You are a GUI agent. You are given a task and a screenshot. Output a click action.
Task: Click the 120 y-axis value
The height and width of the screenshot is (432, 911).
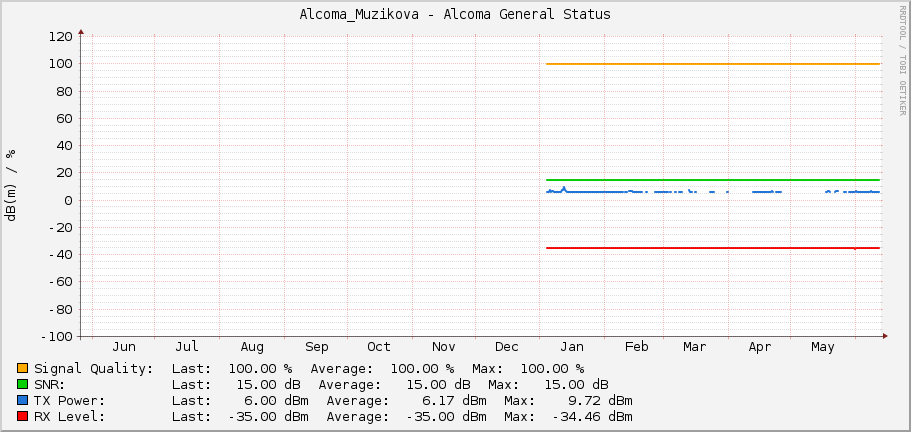point(60,37)
